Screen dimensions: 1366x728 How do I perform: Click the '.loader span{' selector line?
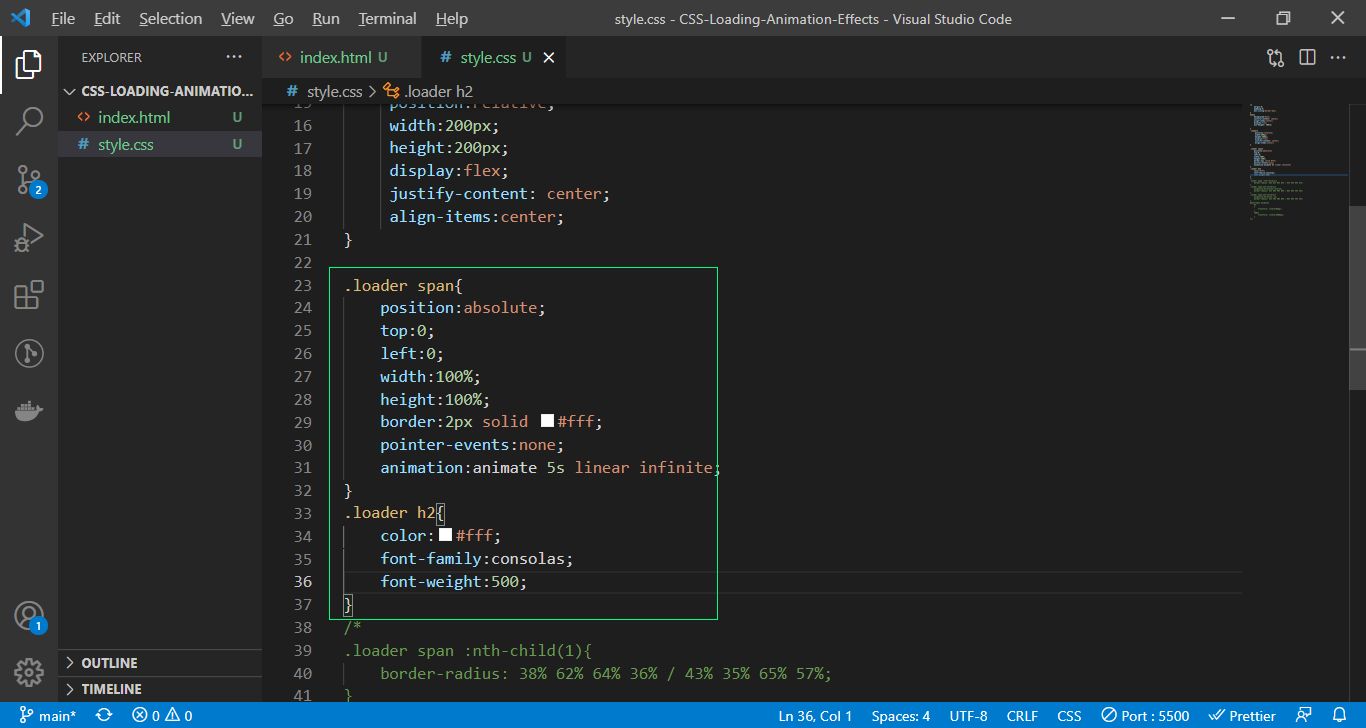pos(404,285)
